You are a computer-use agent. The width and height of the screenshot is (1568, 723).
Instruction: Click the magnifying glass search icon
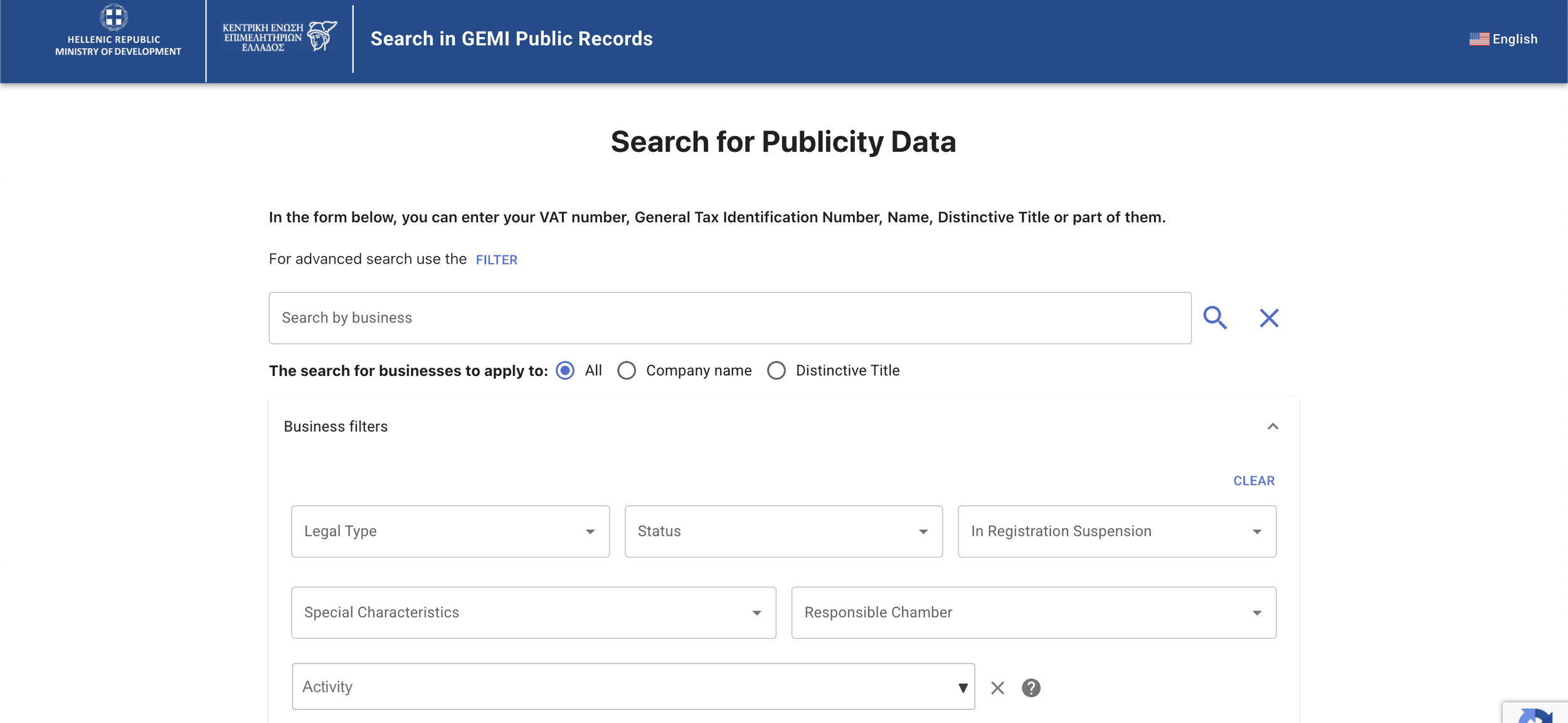(x=1215, y=318)
